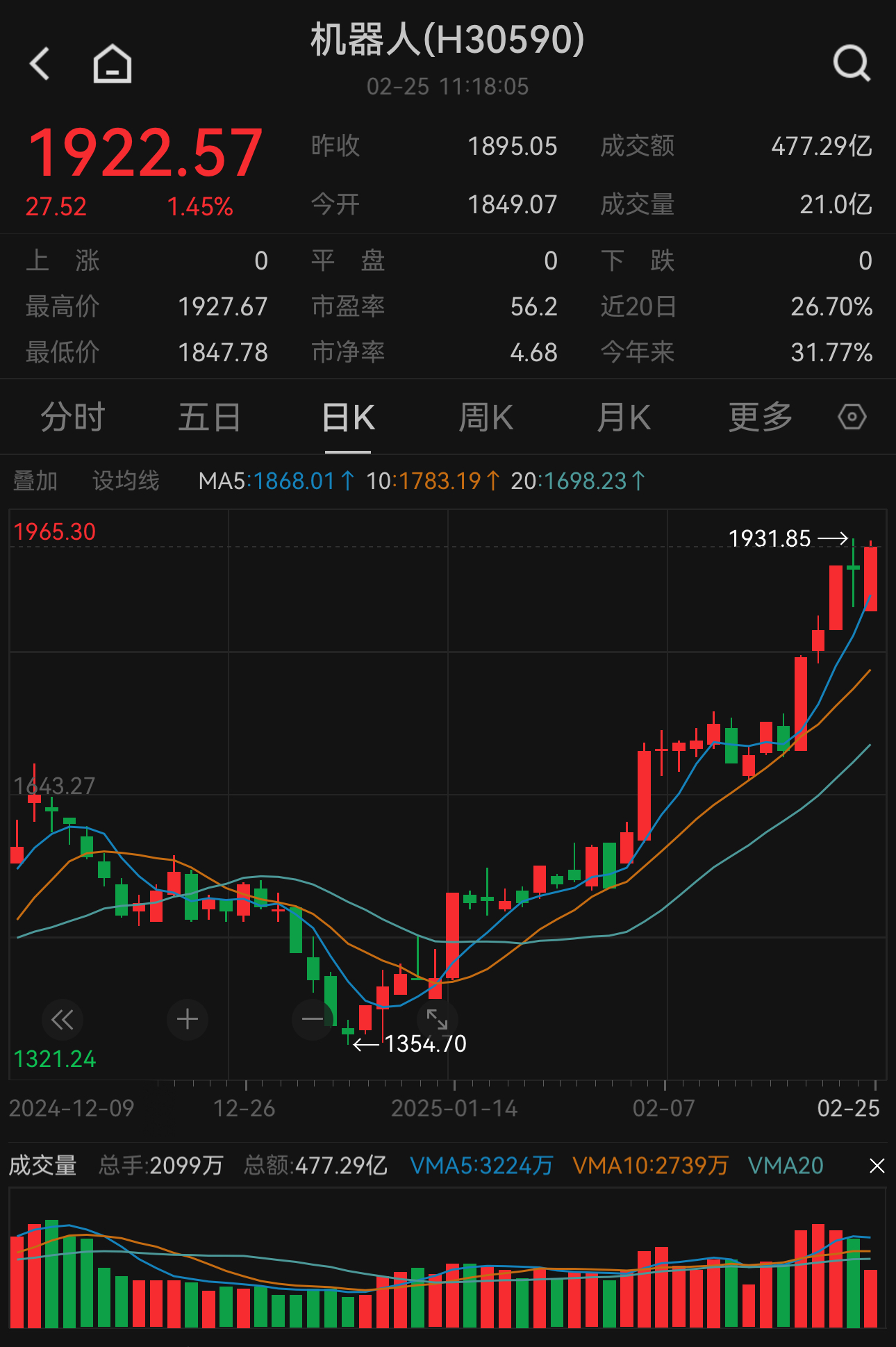Tap the percent change 1.45%

[x=200, y=207]
